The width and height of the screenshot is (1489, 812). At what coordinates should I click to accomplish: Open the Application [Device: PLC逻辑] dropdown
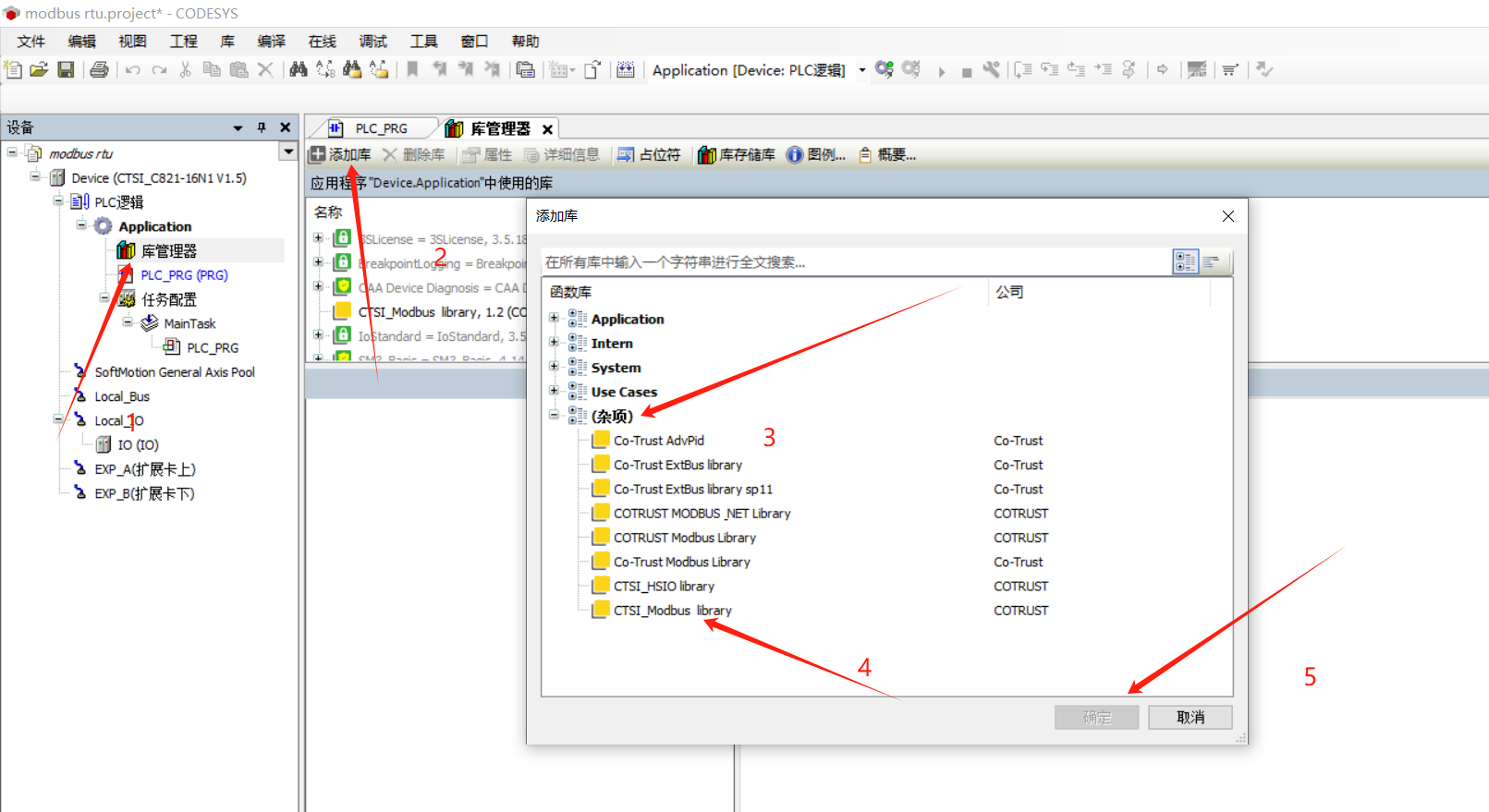tap(861, 70)
